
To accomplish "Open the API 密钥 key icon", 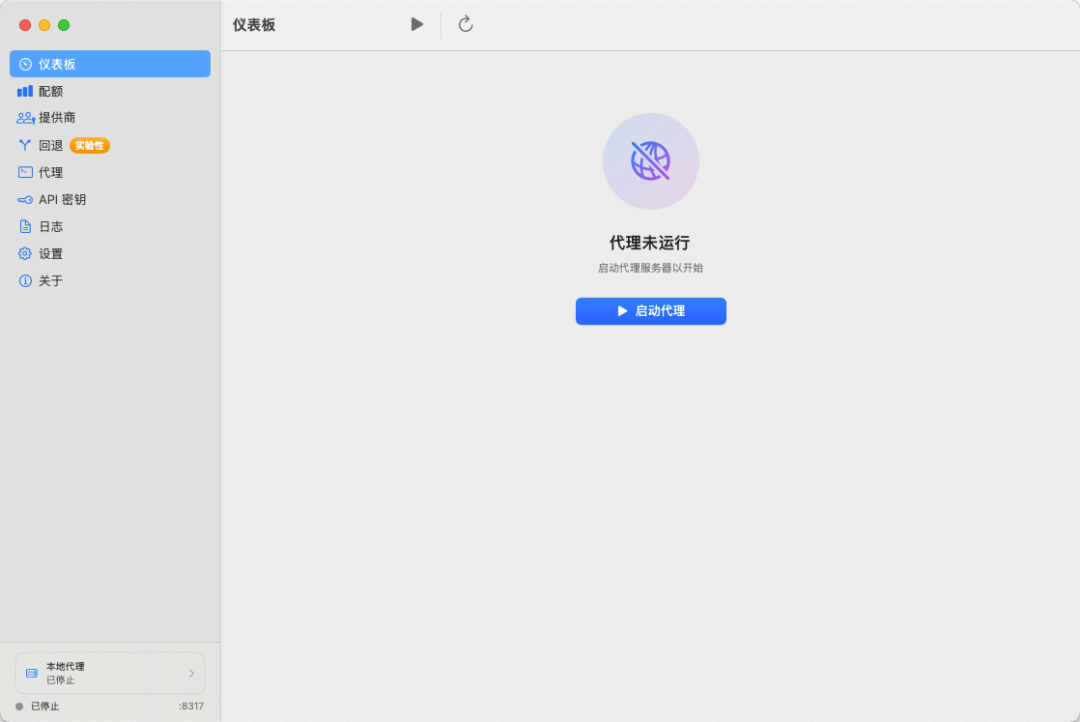I will (23, 199).
